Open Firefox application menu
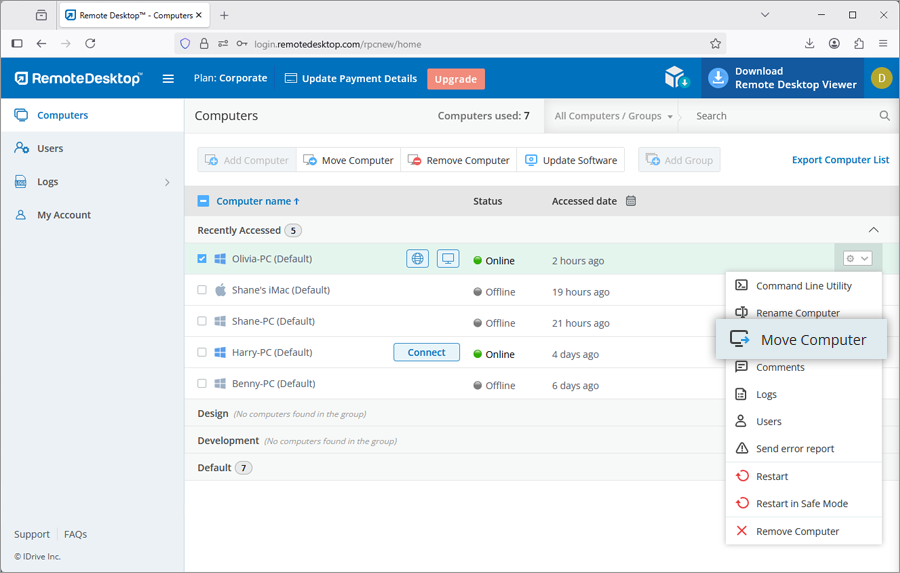Viewport: 900px width, 573px height. pyautogui.click(x=883, y=44)
